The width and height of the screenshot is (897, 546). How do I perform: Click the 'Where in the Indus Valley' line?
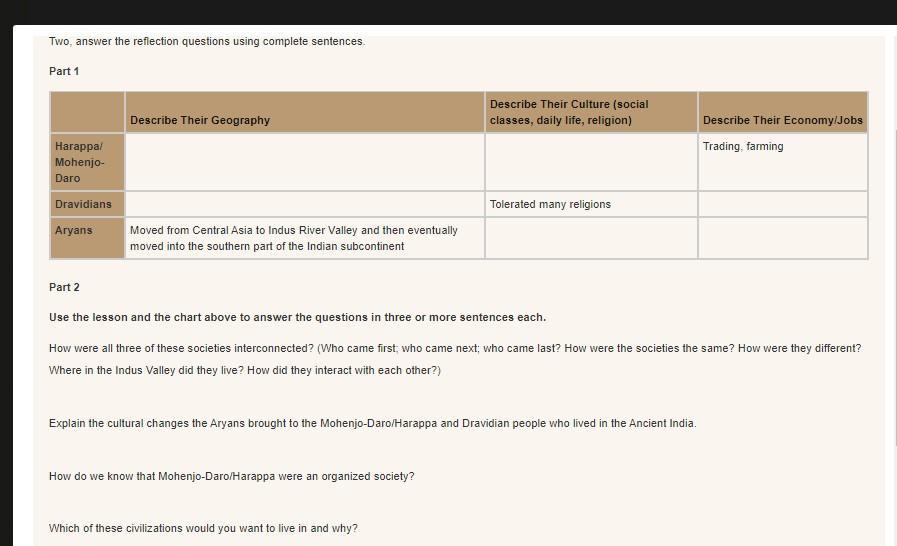click(x=245, y=370)
